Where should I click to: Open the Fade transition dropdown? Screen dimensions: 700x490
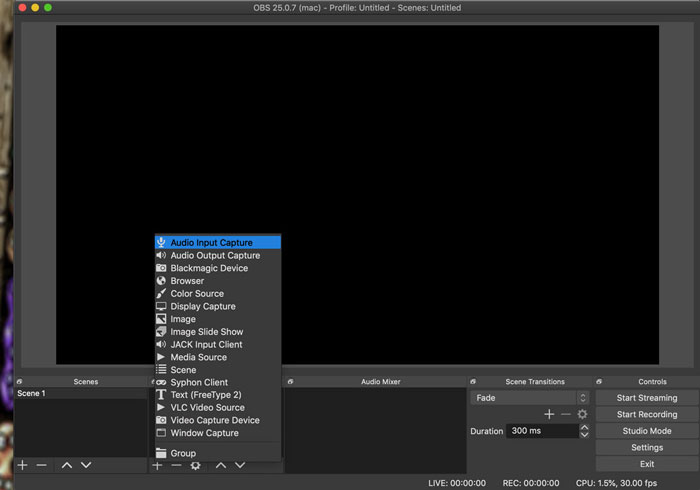(x=530, y=398)
